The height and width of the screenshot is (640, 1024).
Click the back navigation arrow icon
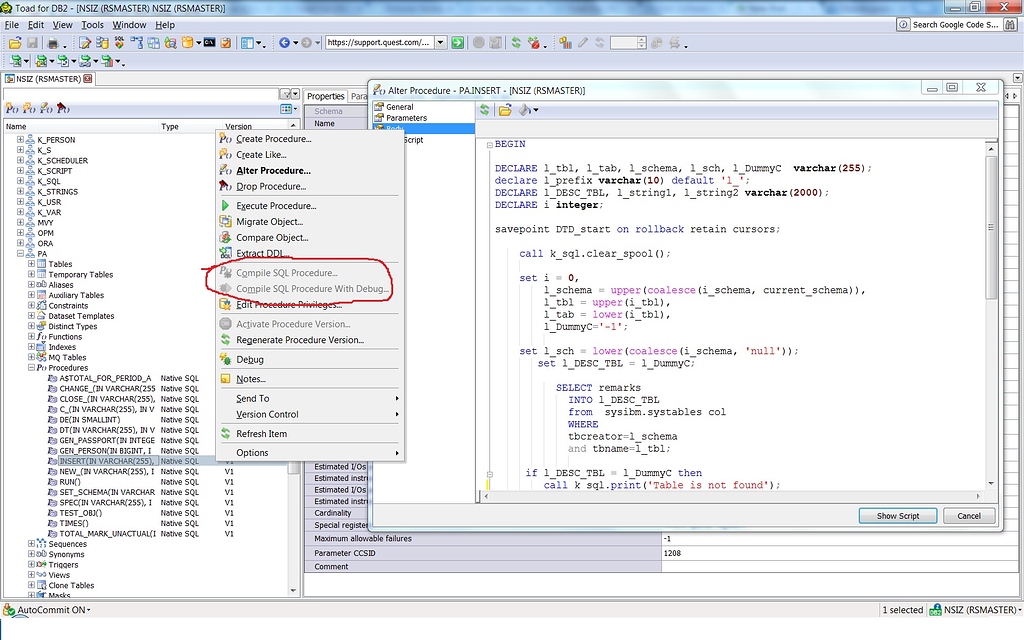coord(284,43)
